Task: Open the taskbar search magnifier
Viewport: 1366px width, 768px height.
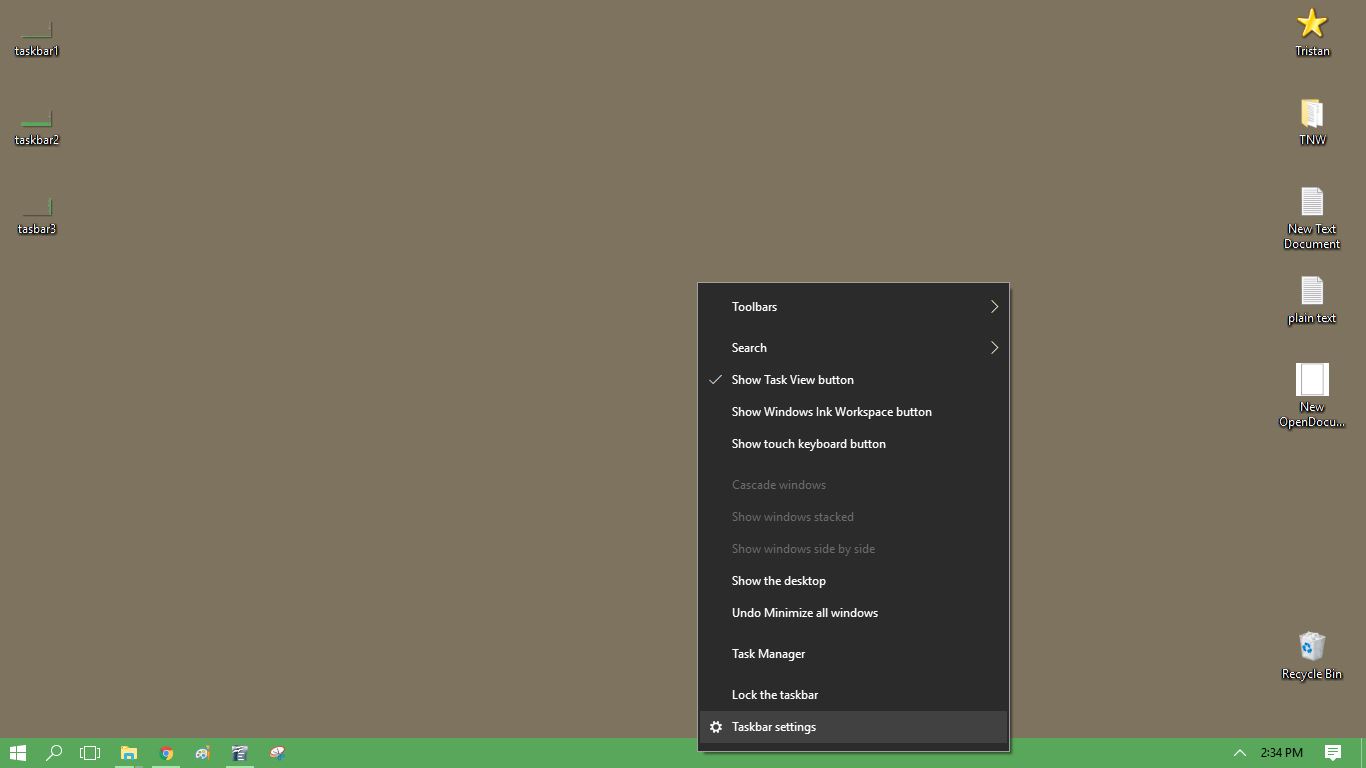Action: click(54, 753)
